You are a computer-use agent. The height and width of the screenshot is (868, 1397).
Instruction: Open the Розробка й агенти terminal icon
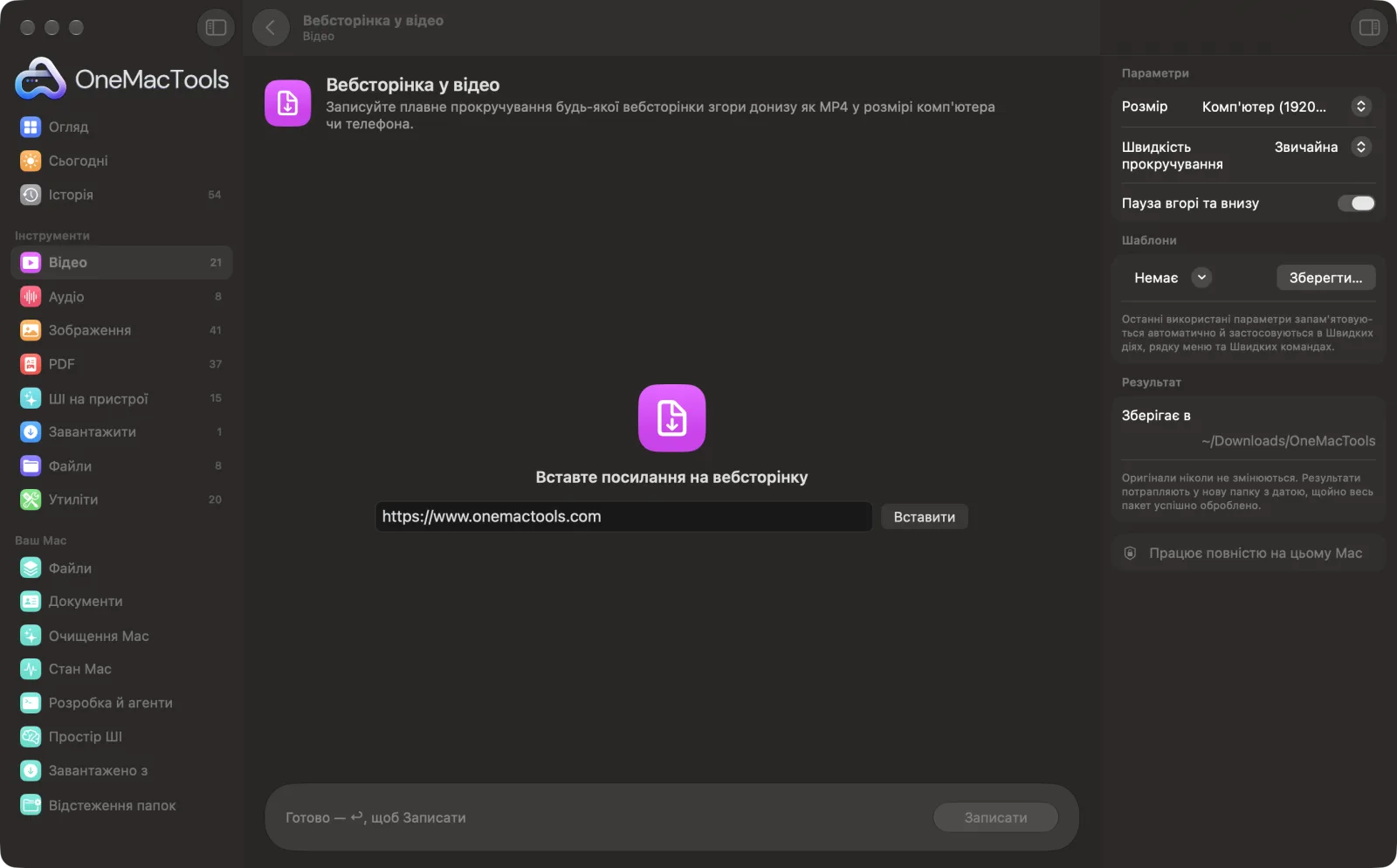click(31, 703)
